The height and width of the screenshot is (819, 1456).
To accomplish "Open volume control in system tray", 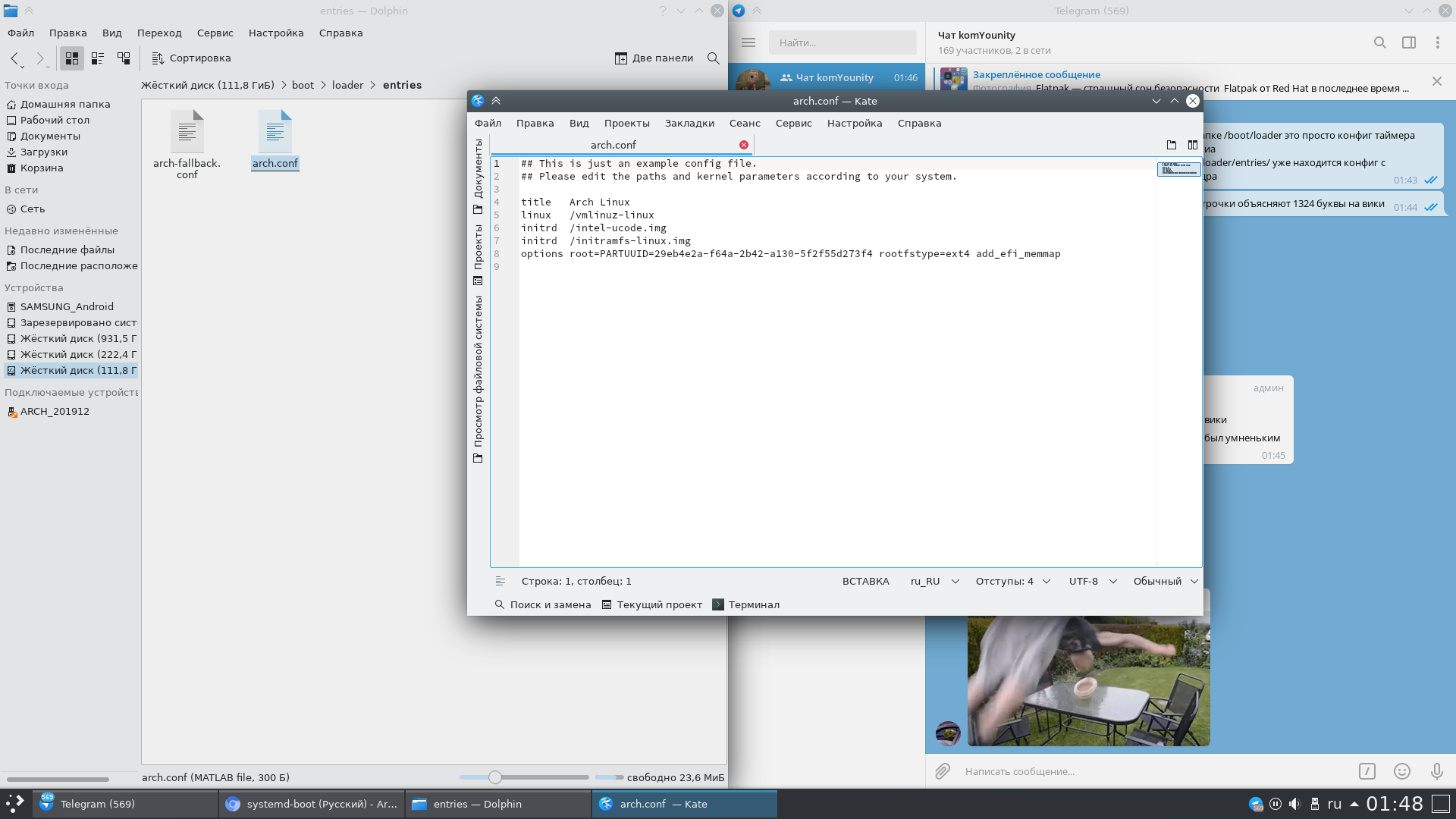I will tap(1294, 804).
